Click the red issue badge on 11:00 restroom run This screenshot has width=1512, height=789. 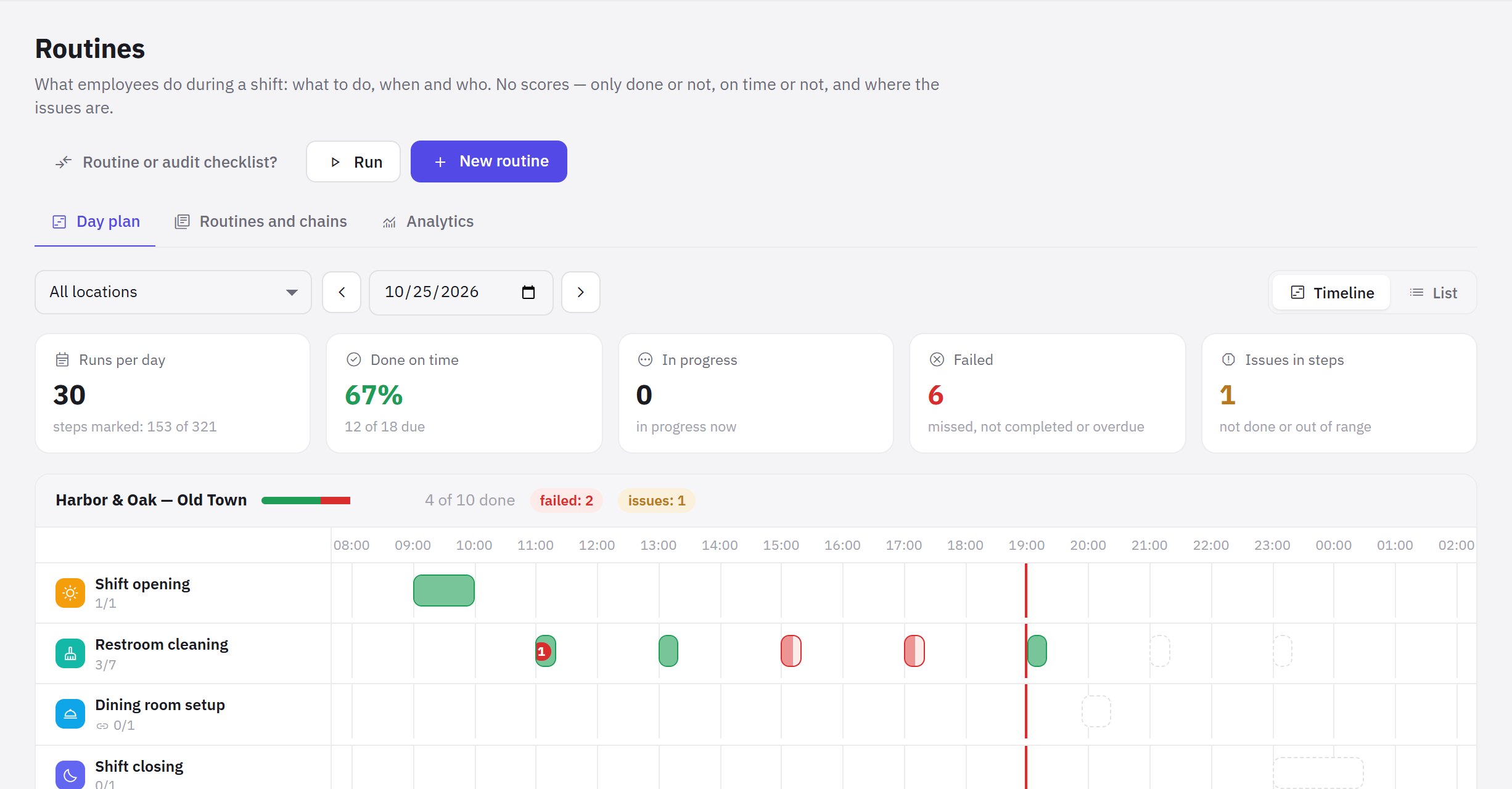click(542, 652)
